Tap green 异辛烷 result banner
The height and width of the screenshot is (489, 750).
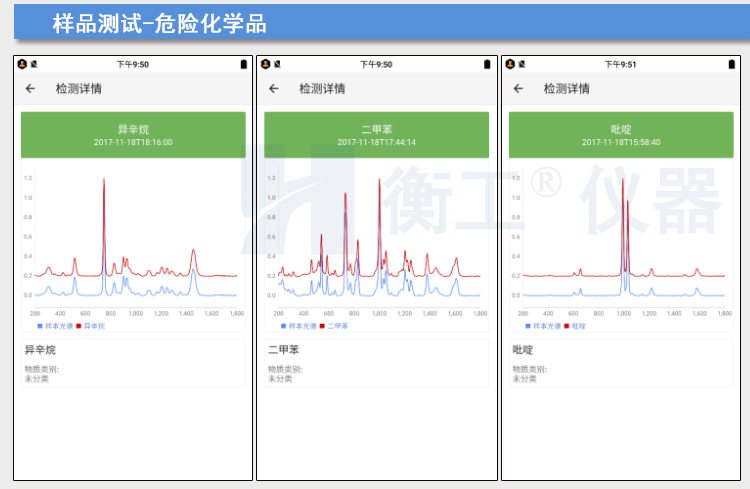pos(132,135)
